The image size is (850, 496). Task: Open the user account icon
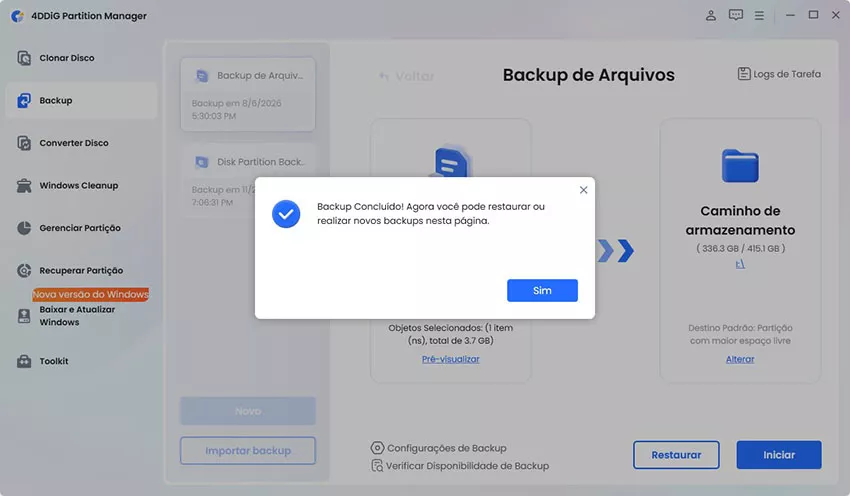tap(711, 15)
